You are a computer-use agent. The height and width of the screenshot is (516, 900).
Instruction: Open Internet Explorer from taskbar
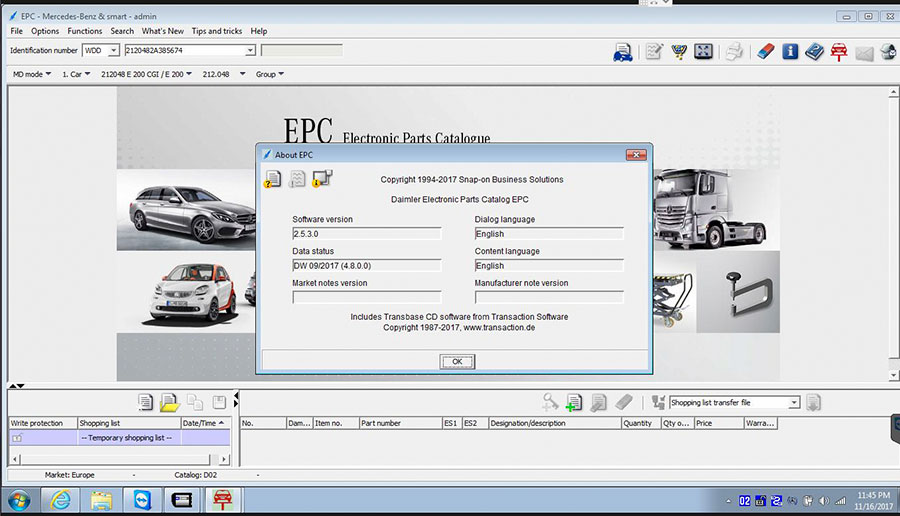pos(60,501)
